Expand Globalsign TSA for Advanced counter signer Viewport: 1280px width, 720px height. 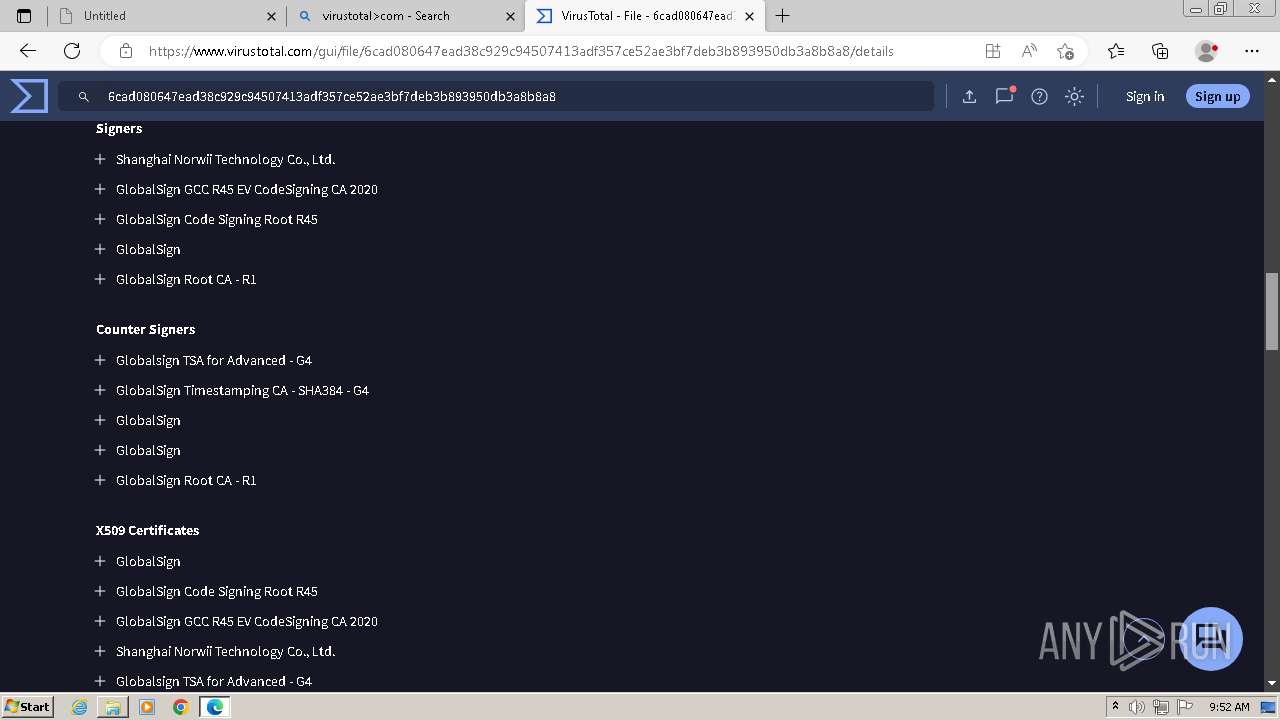pos(100,360)
